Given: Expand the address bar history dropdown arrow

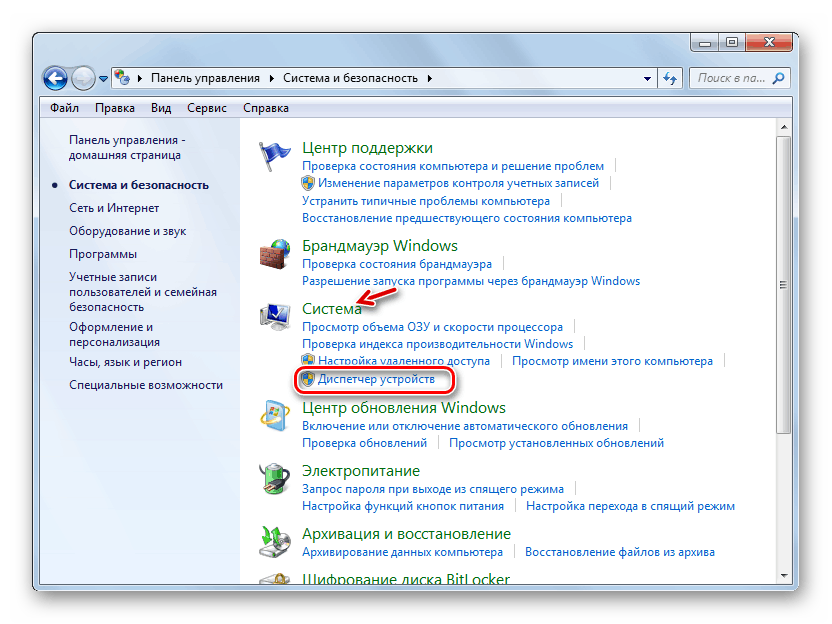Looking at the screenshot, I should pos(643,78).
